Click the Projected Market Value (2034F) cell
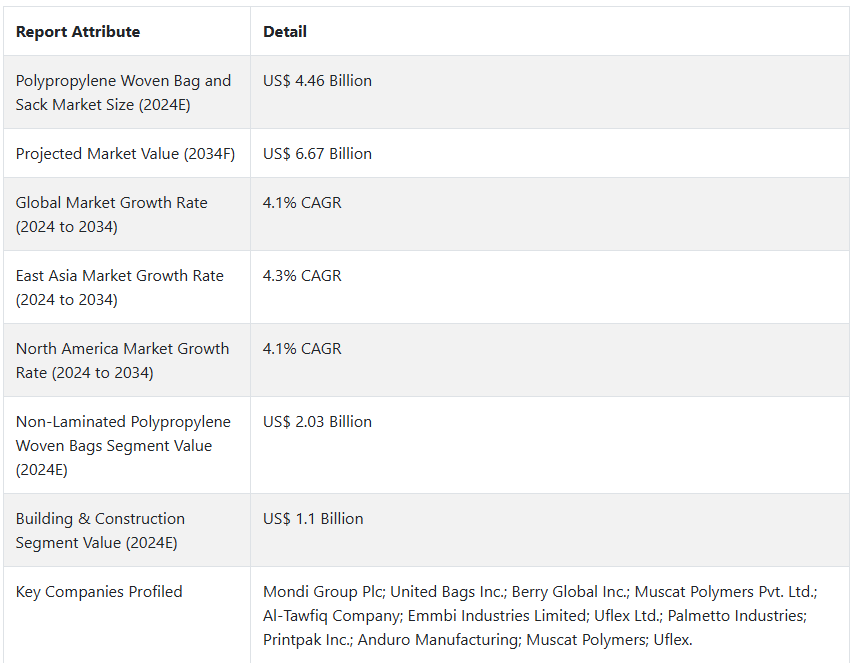853x663 pixels. tap(125, 153)
